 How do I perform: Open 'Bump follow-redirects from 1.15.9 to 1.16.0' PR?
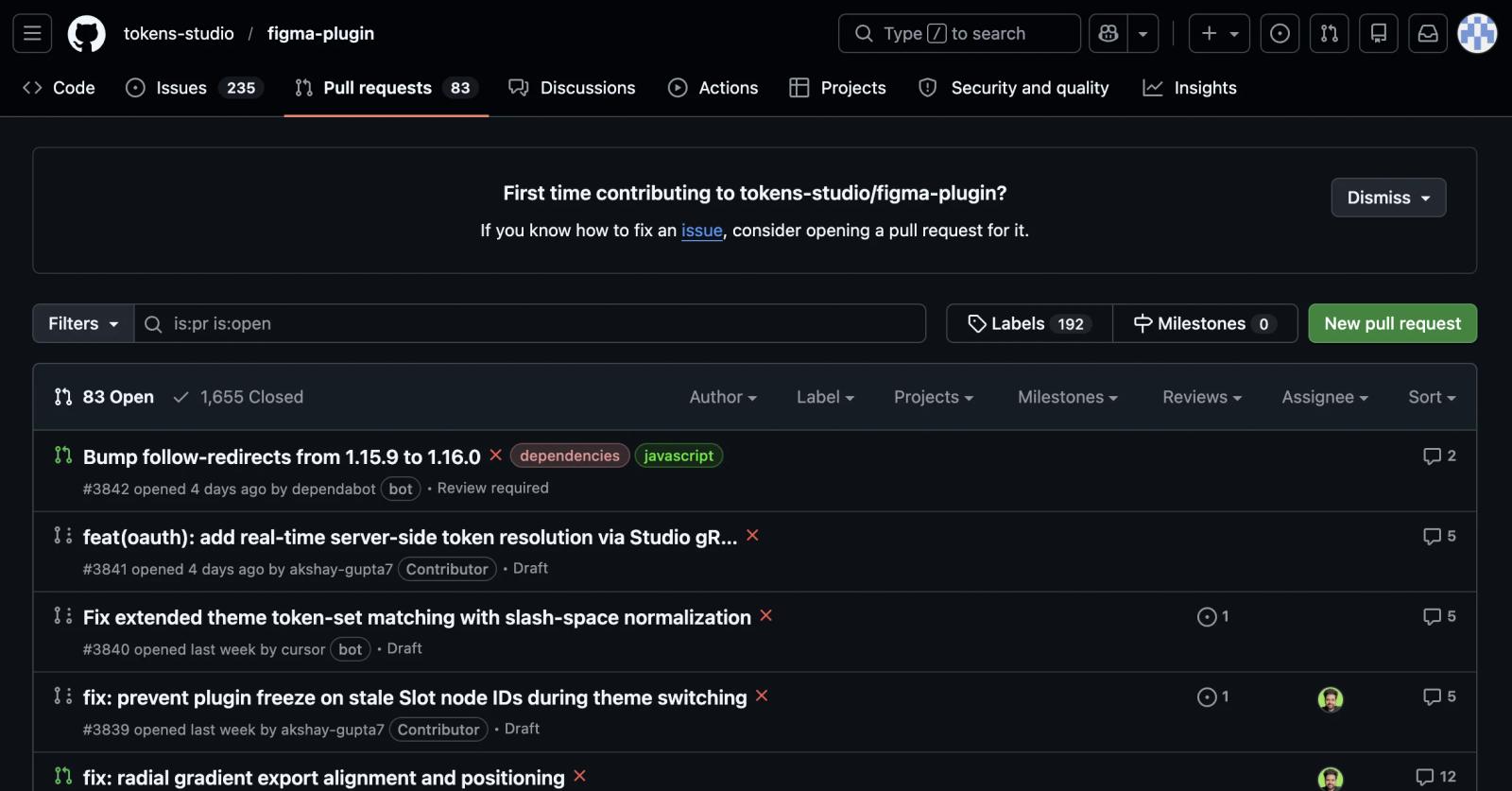282,457
